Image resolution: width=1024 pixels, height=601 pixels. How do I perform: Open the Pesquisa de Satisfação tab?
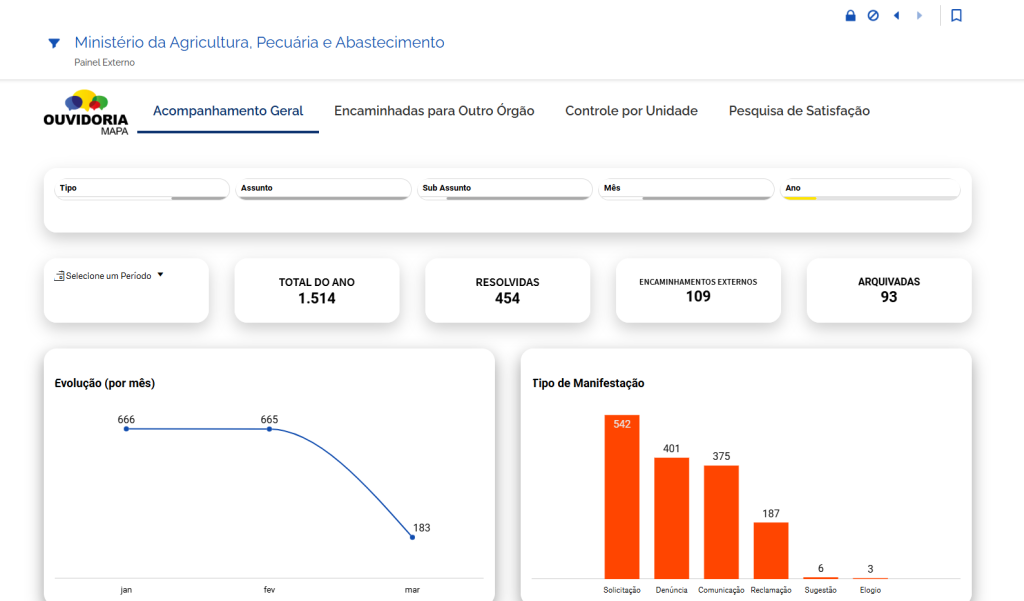(x=799, y=111)
